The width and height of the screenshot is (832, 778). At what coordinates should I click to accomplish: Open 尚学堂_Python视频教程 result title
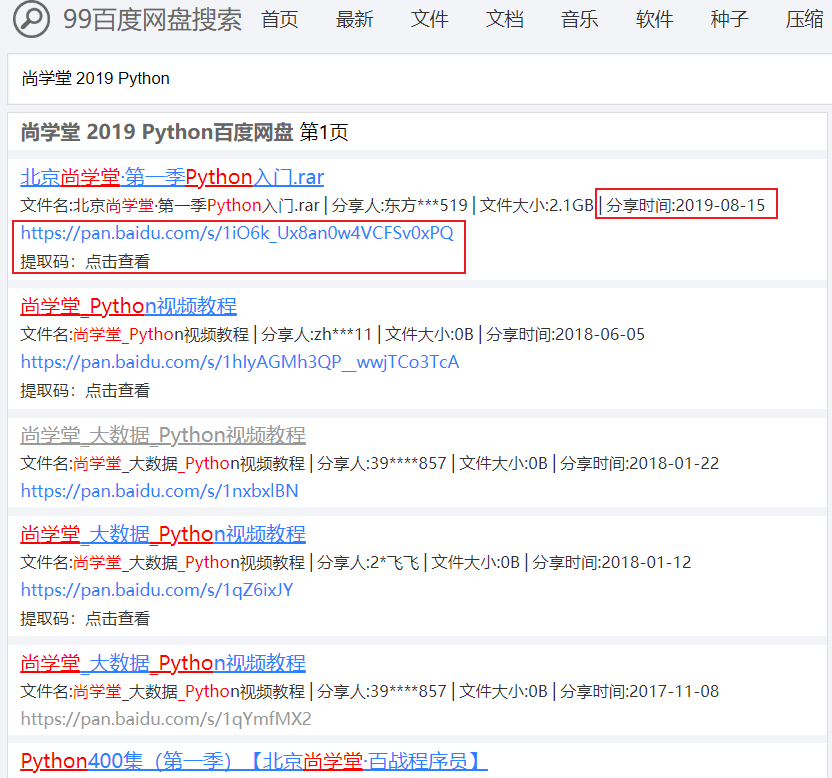pos(131,307)
